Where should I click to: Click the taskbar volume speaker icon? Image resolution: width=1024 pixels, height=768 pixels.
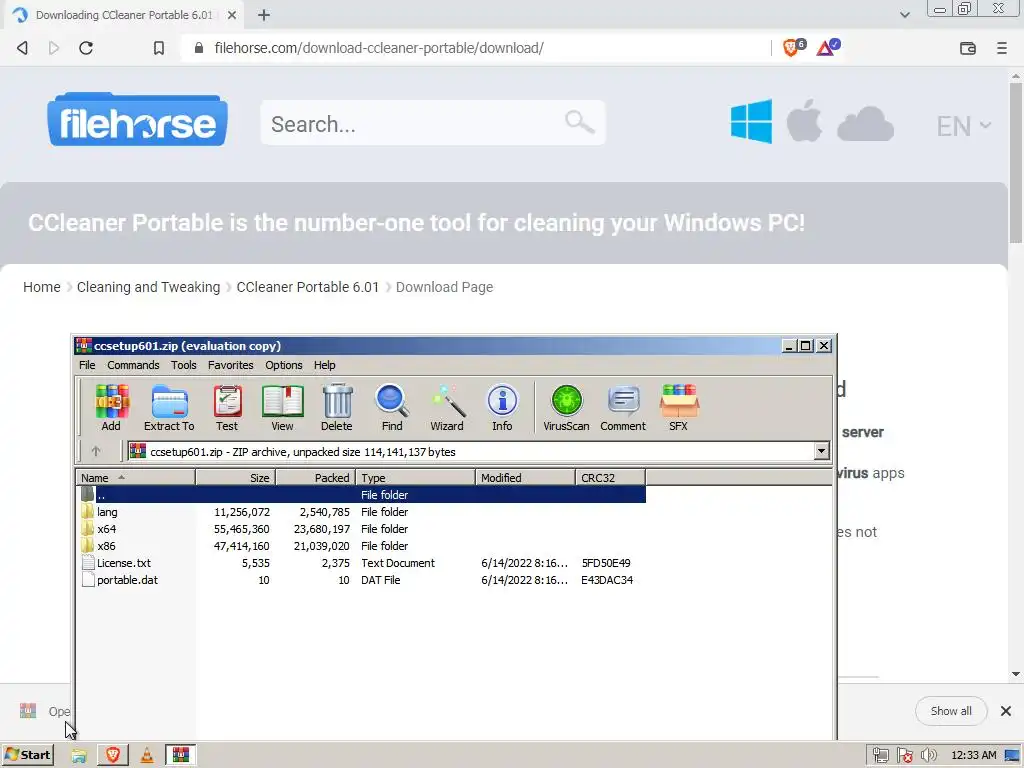pos(928,755)
